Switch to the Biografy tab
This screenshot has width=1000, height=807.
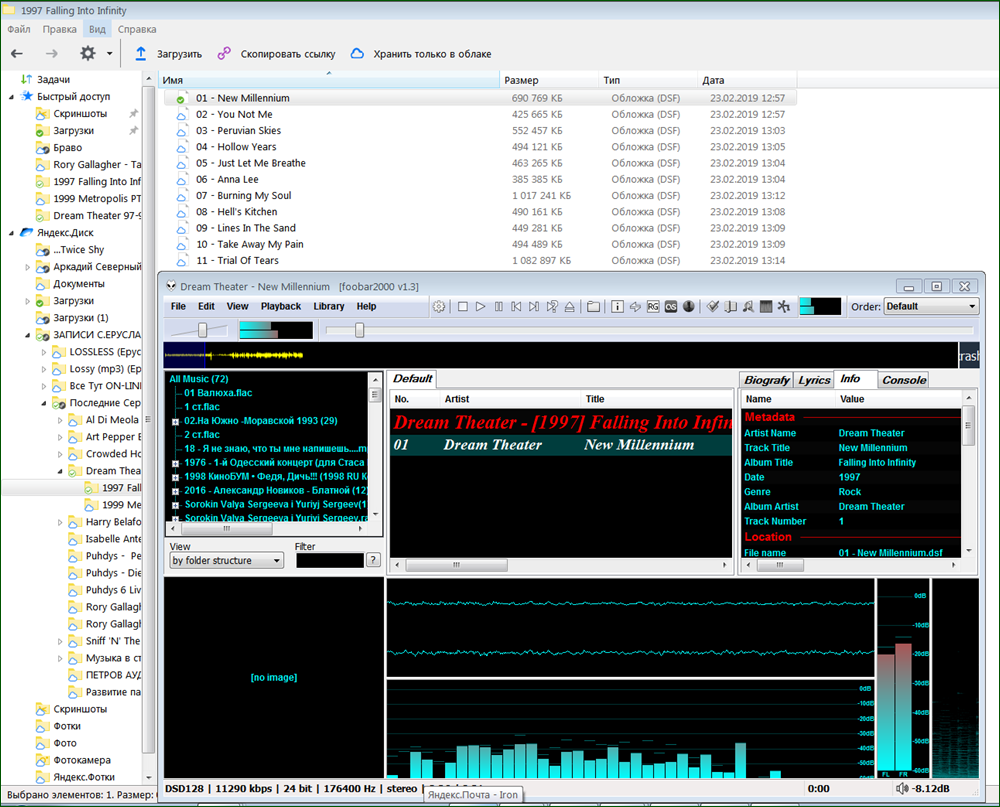coord(767,380)
